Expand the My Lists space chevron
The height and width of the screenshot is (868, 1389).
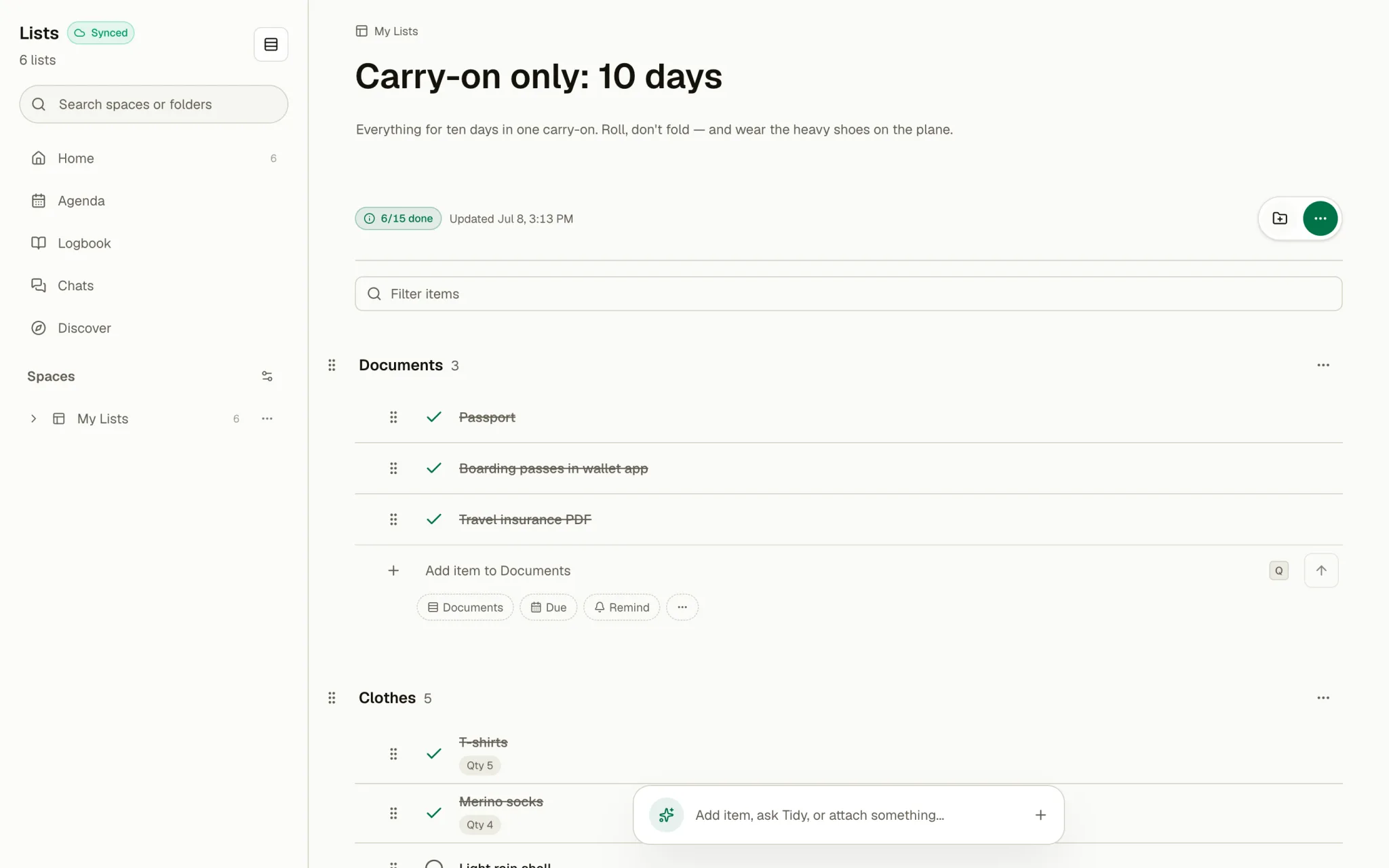[33, 418]
